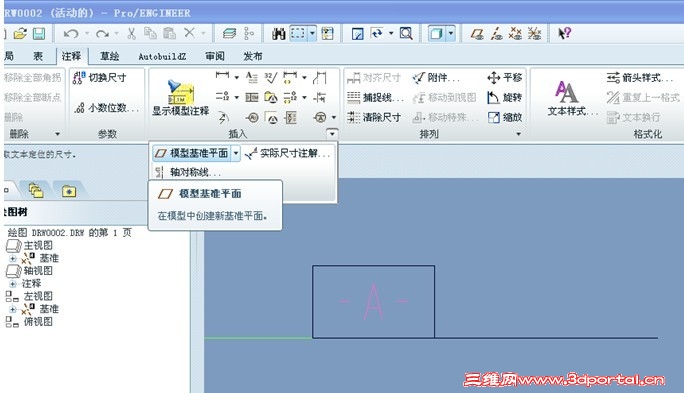Undo the last action
Image resolution: width=684 pixels, height=393 pixels.
coord(71,33)
